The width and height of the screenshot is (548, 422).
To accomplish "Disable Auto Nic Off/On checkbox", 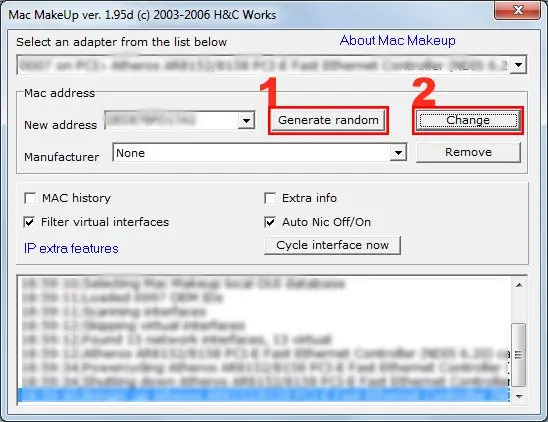I will click(x=270, y=222).
